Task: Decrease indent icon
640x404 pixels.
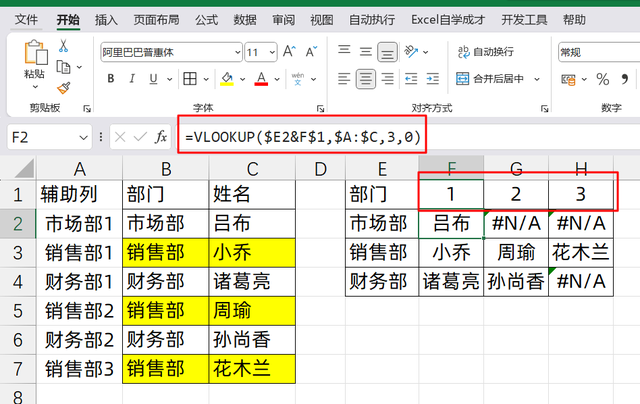Action: (411, 79)
